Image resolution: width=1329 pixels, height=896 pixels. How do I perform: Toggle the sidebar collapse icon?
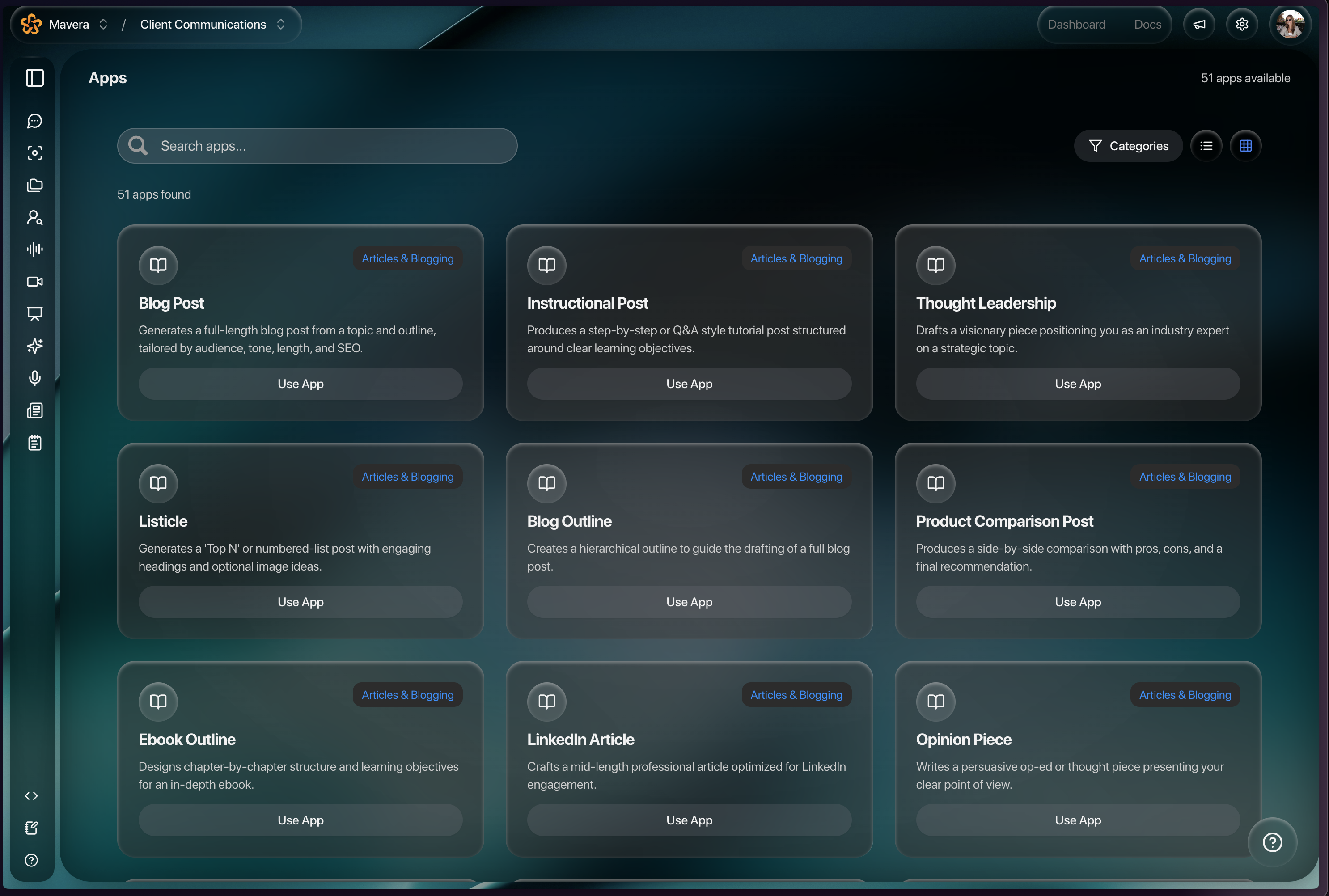click(34, 78)
